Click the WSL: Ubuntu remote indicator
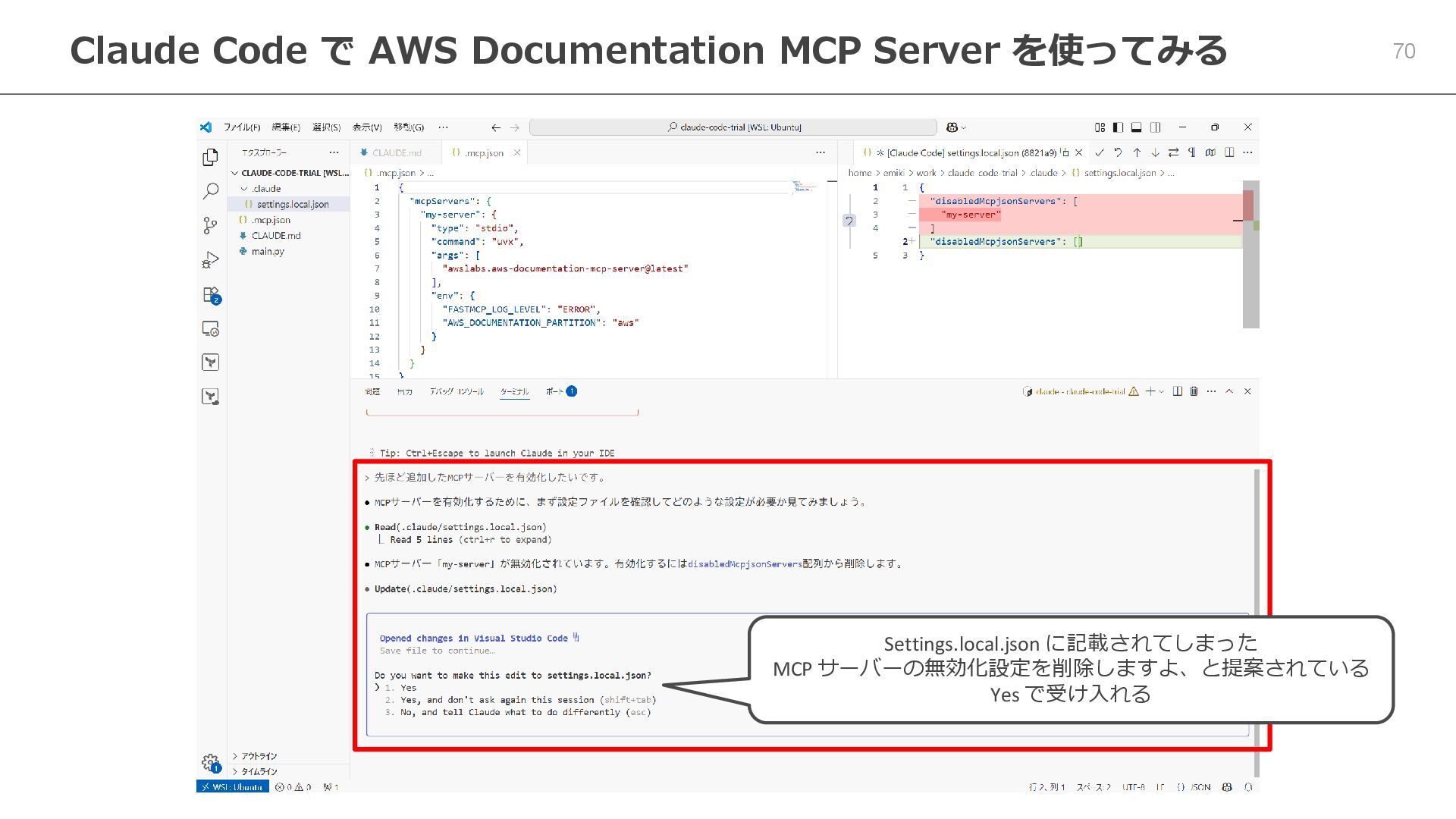Viewport: 1456px width, 819px height. (x=233, y=787)
